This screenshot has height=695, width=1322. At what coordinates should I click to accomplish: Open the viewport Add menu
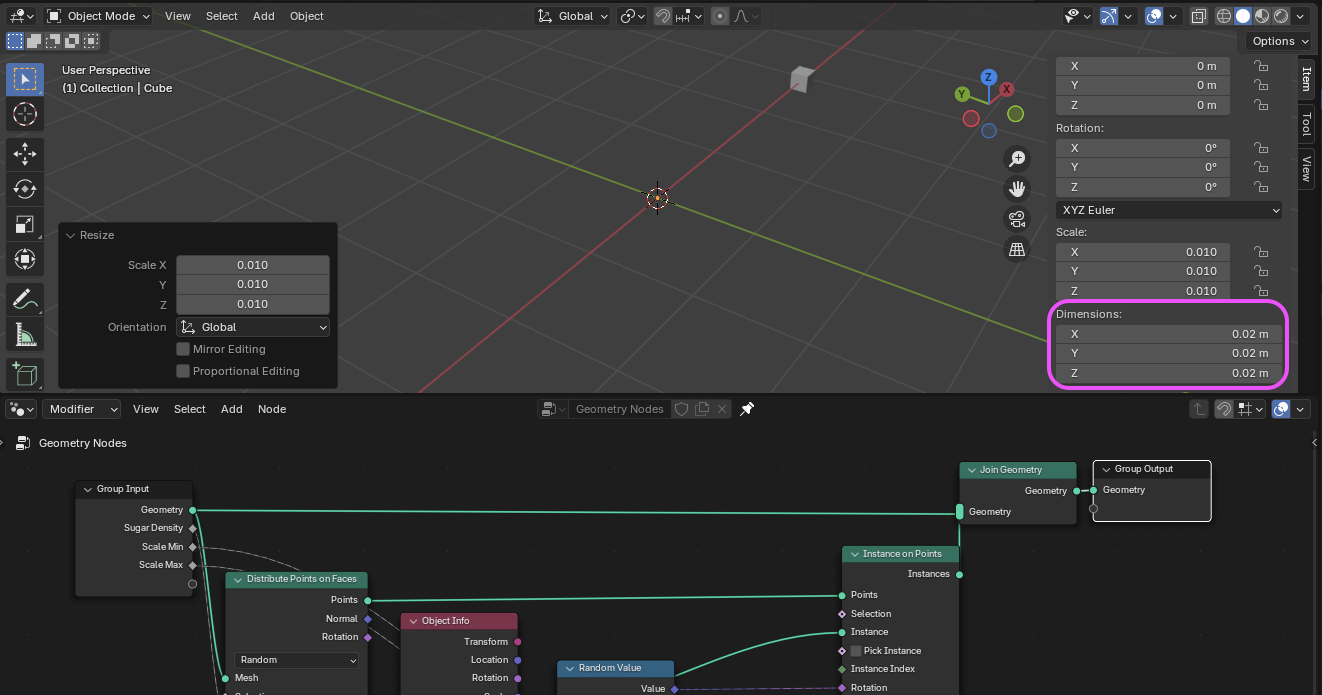point(263,16)
